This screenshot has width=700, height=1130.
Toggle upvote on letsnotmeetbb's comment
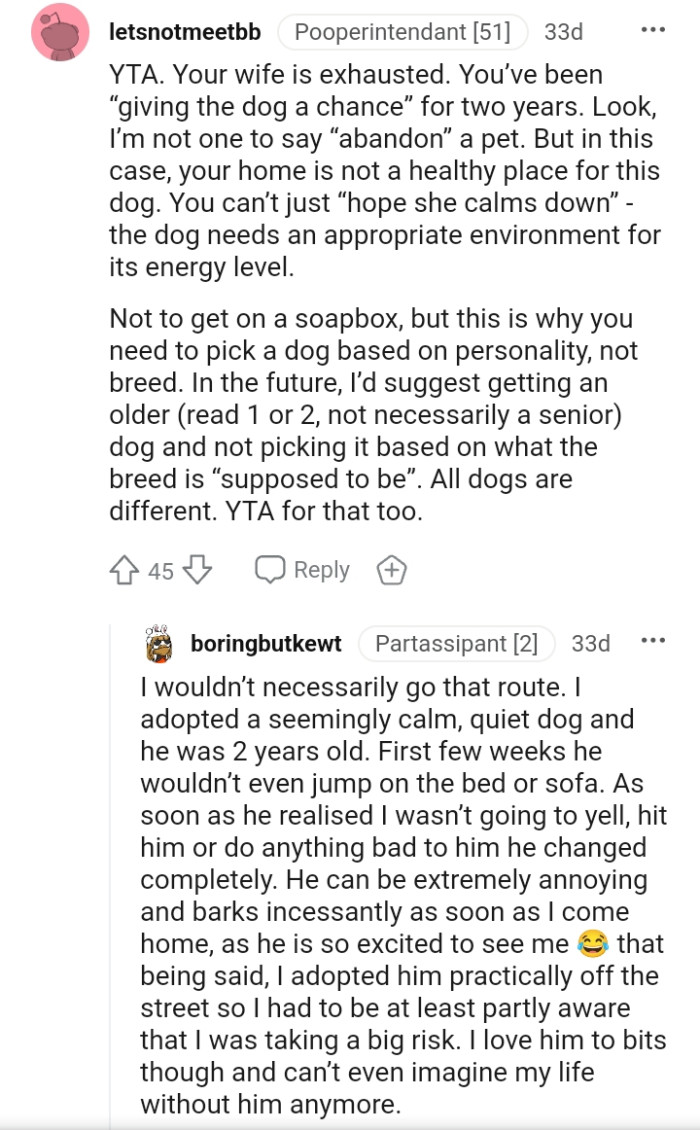(x=123, y=568)
